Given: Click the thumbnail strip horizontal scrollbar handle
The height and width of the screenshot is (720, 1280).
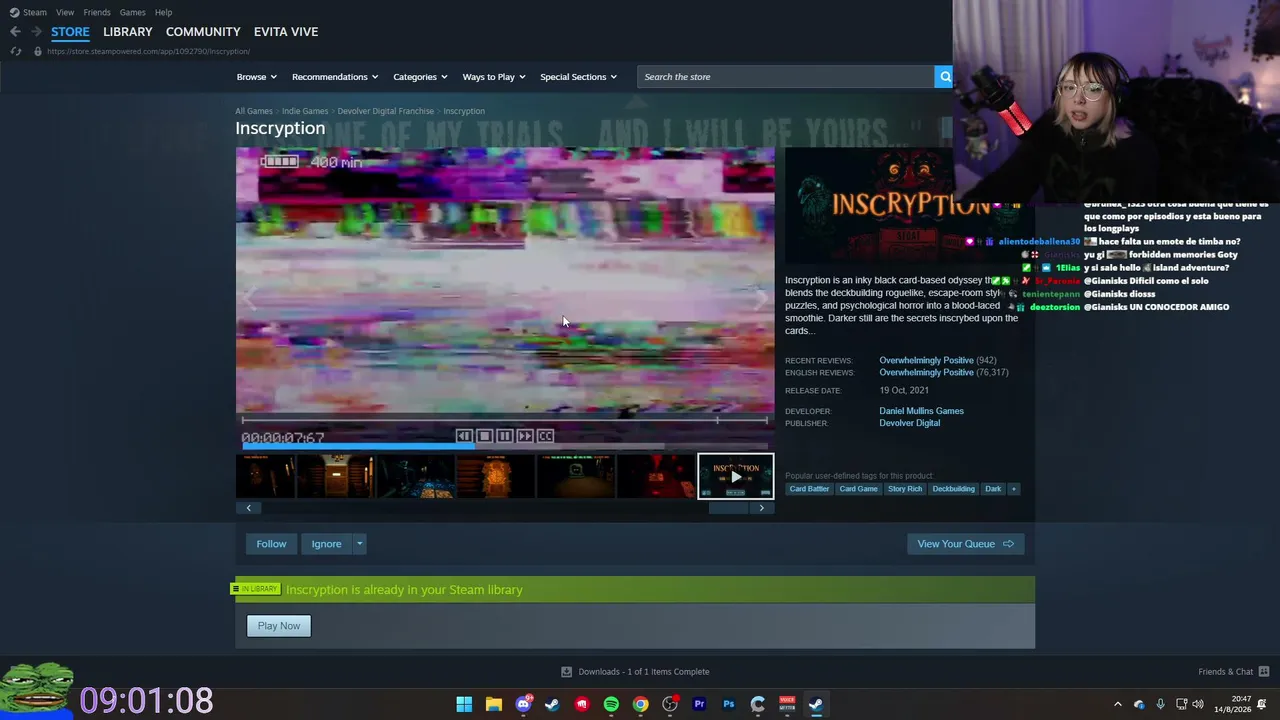Looking at the screenshot, I should [728, 508].
